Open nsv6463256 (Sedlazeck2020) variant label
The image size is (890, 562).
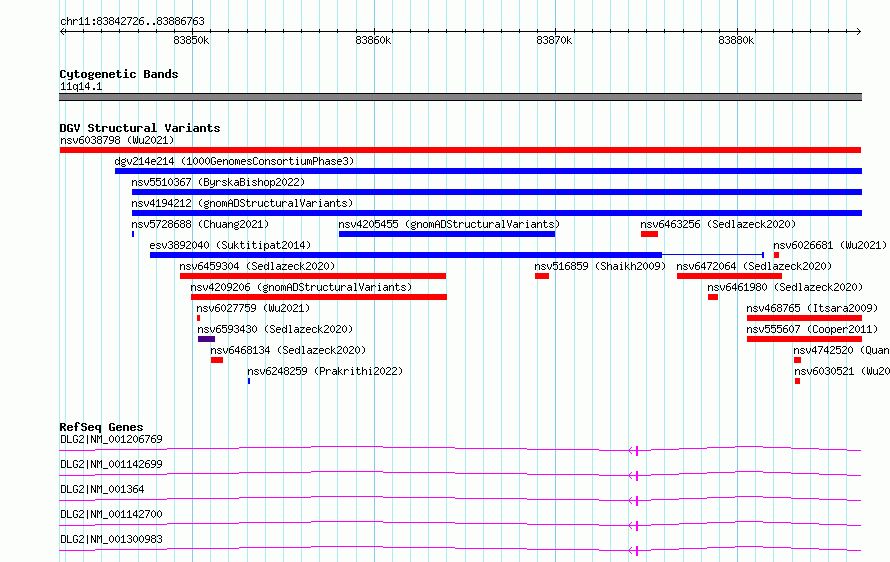(x=718, y=224)
